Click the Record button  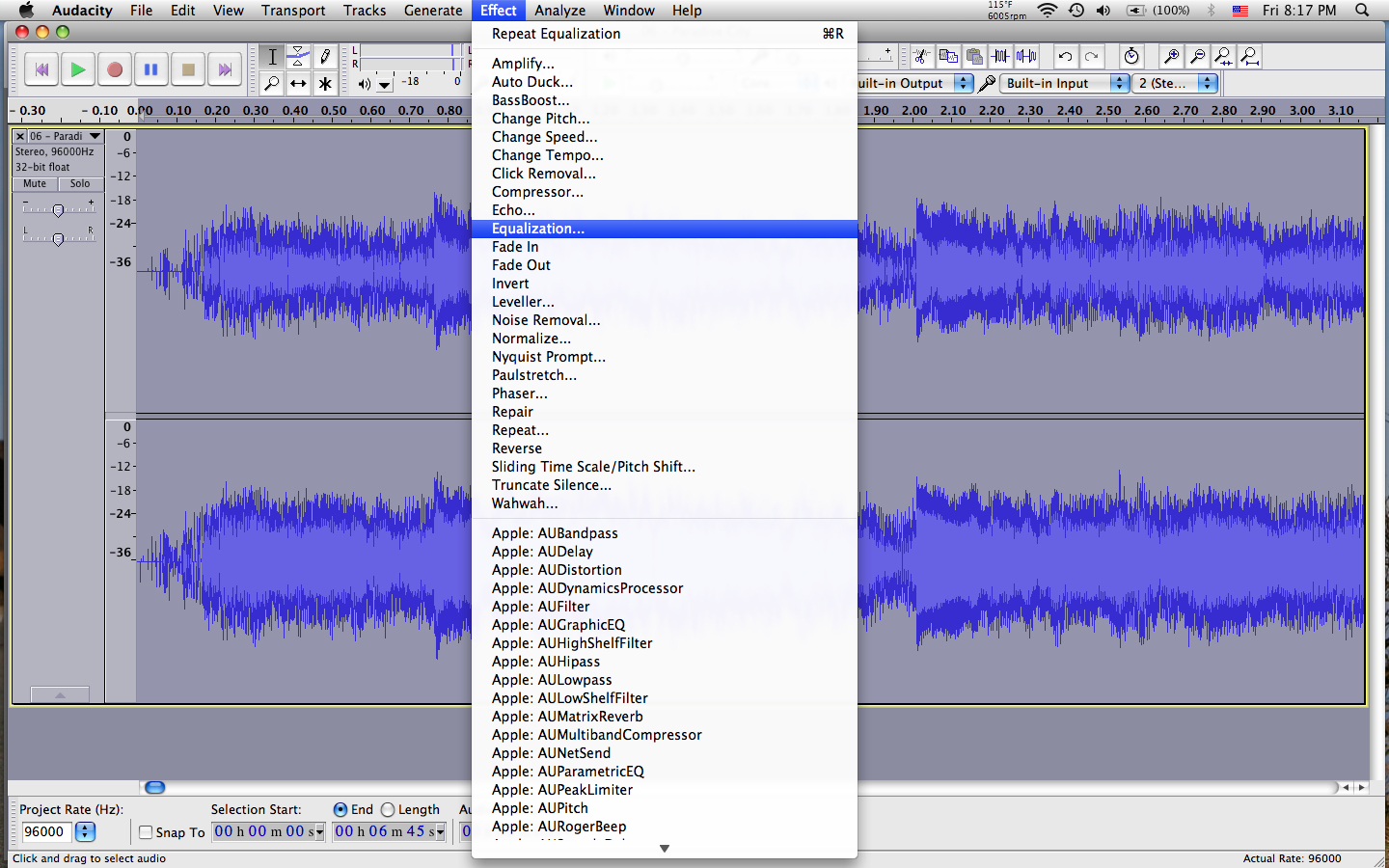click(x=115, y=69)
